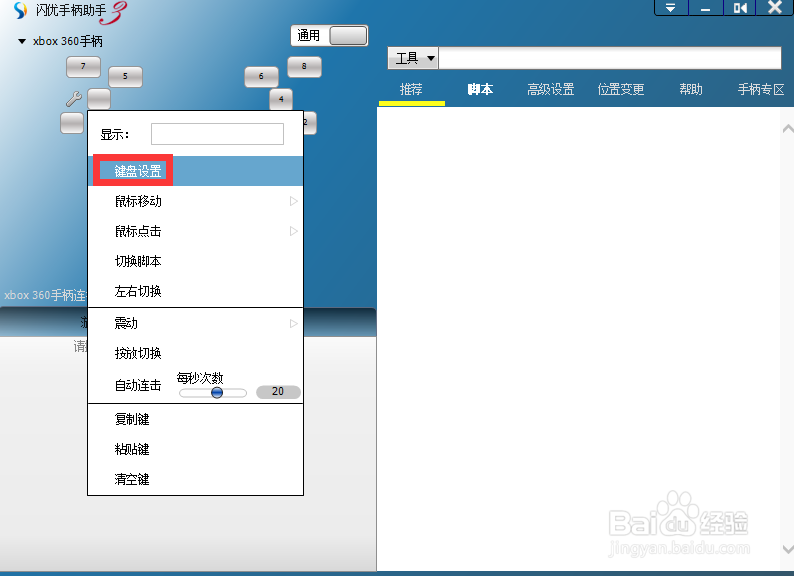794x576 pixels.
Task: Collapse the xbox 360手柄 tree
Action: [x=22, y=42]
